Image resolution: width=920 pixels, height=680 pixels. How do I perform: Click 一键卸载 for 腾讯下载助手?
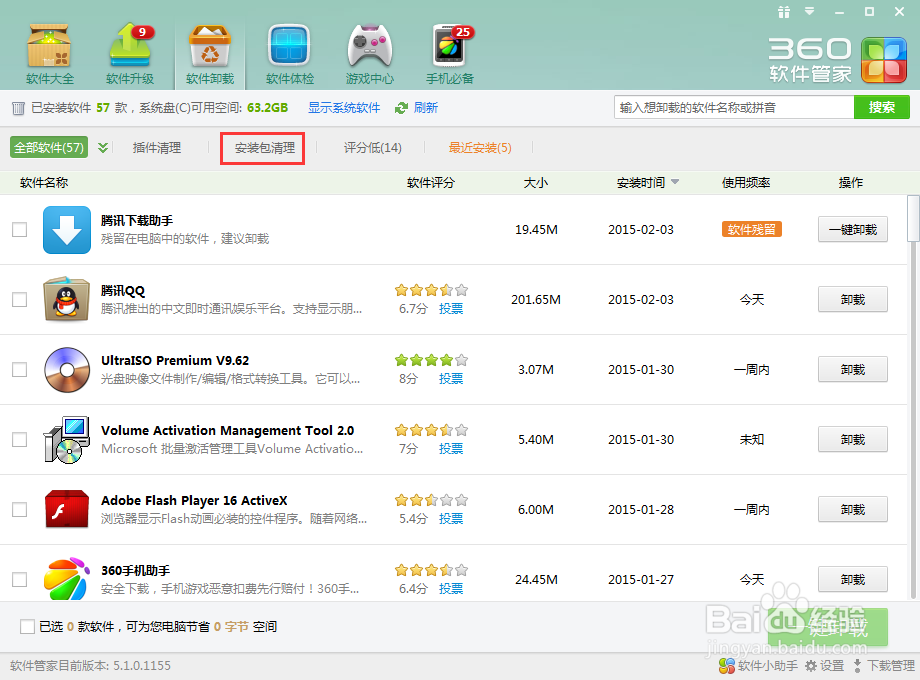coord(852,229)
